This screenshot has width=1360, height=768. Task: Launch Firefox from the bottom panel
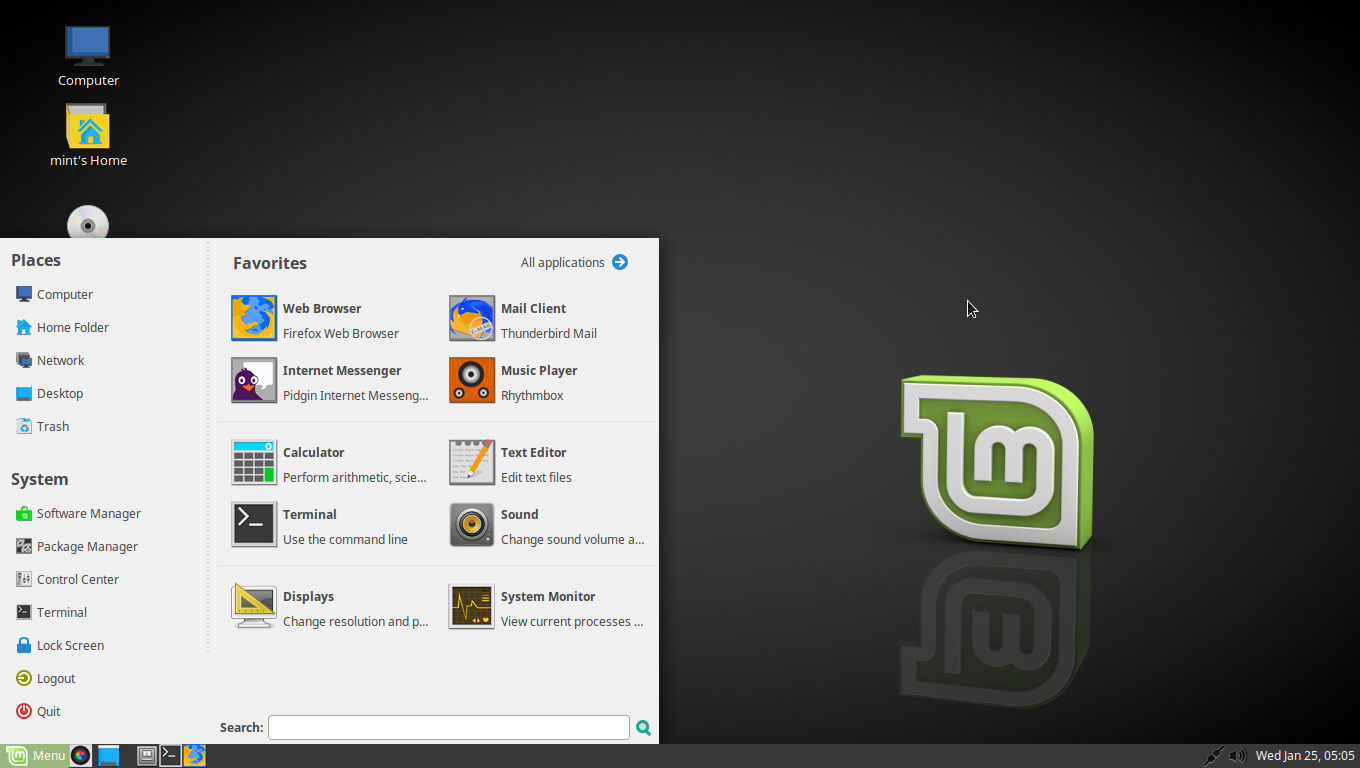(195, 755)
